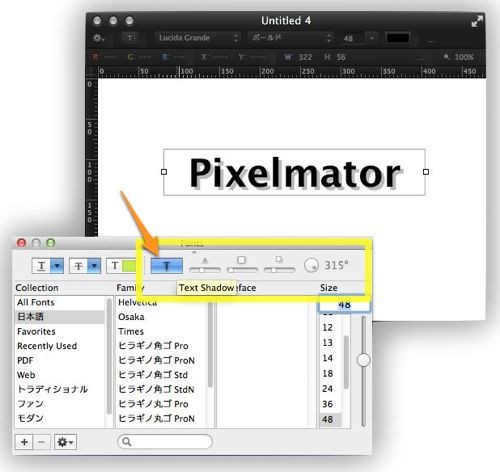Click the Collection list scrollbar

coord(109,357)
